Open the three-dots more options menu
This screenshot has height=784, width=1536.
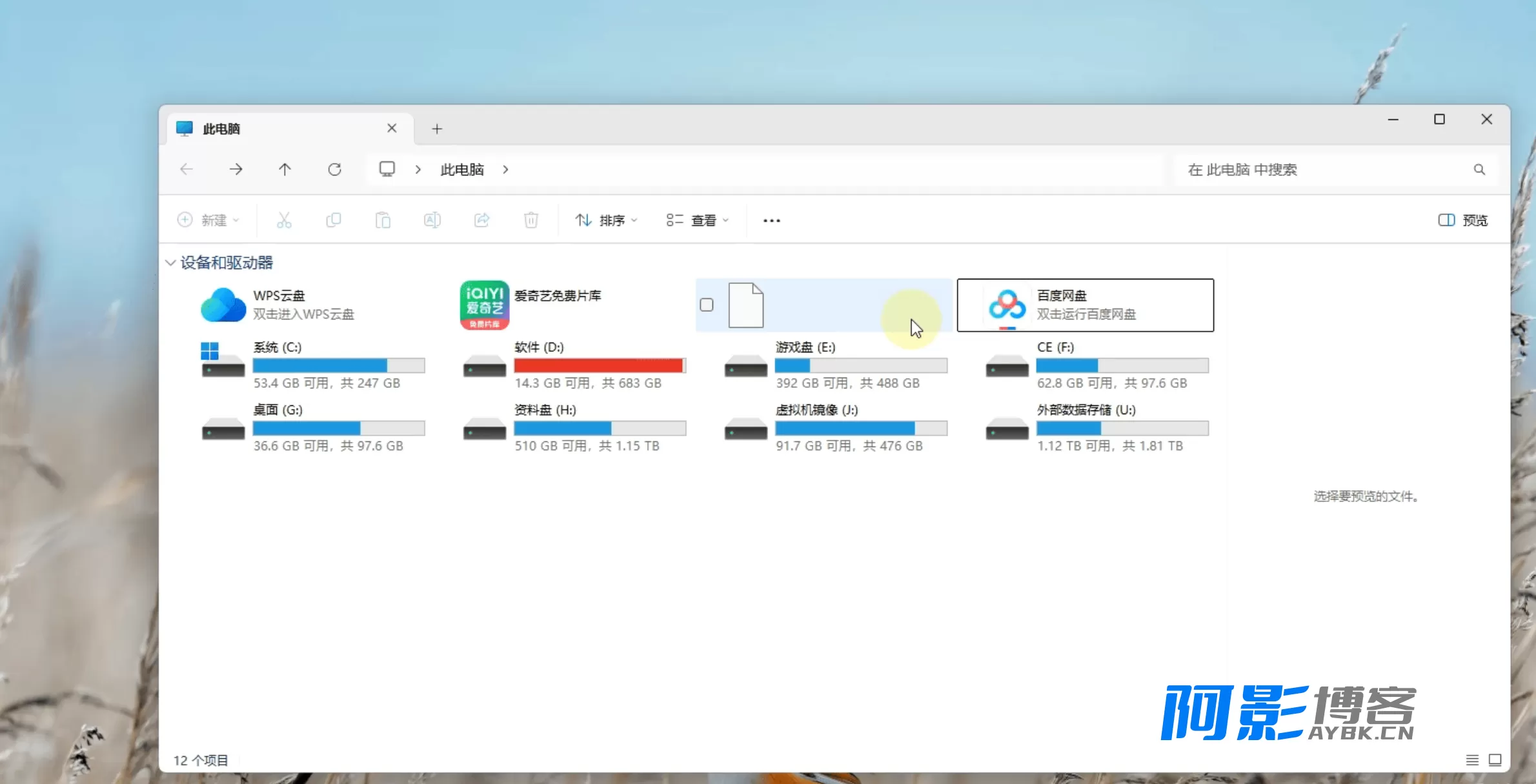pos(771,221)
